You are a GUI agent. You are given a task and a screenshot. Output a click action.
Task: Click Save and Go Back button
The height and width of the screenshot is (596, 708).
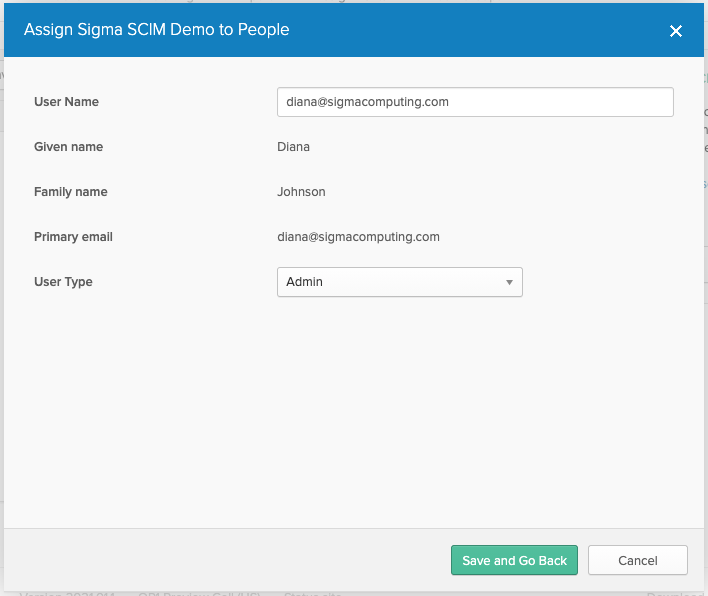514,560
